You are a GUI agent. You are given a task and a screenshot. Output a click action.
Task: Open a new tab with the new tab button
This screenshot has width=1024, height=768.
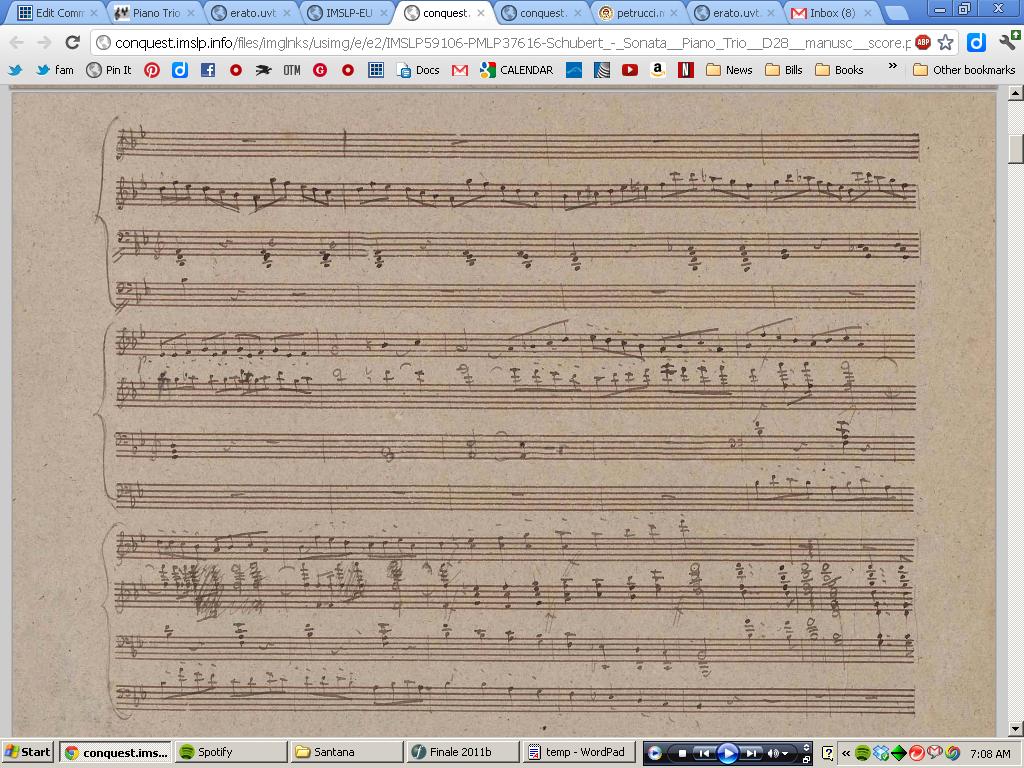(895, 12)
